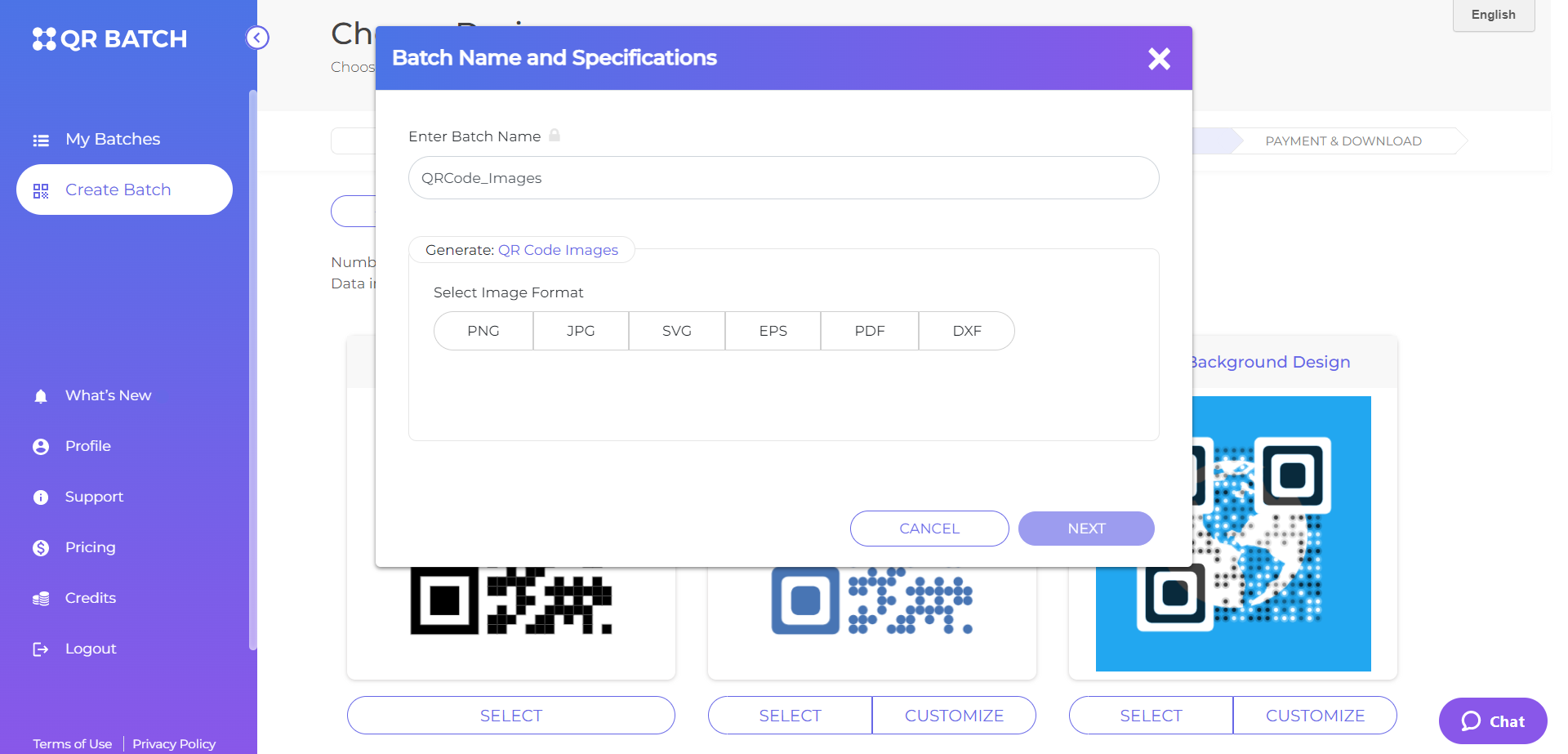
Task: Open the Profile menu item
Action: coord(124,446)
